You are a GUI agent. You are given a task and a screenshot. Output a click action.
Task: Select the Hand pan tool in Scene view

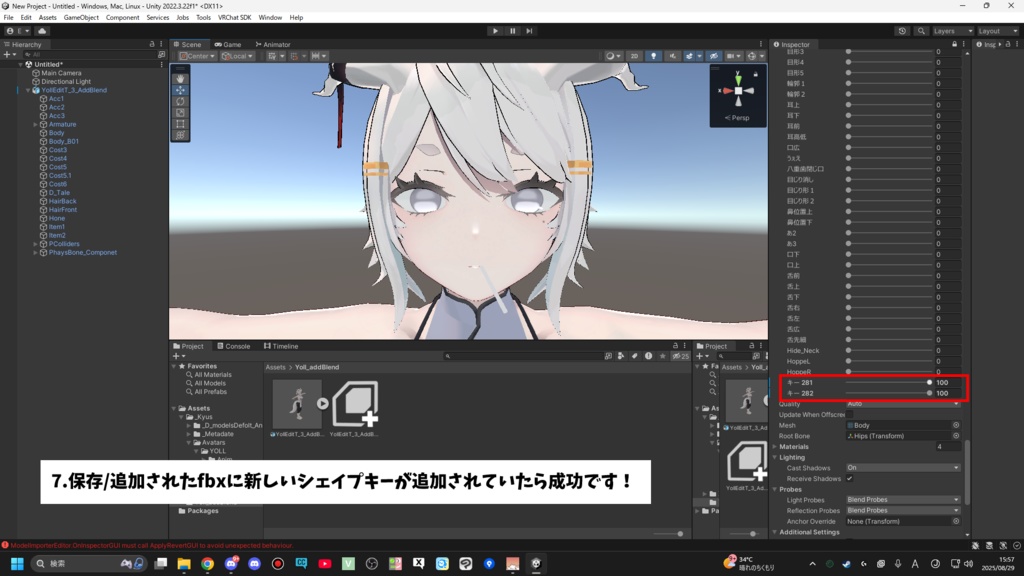click(180, 79)
